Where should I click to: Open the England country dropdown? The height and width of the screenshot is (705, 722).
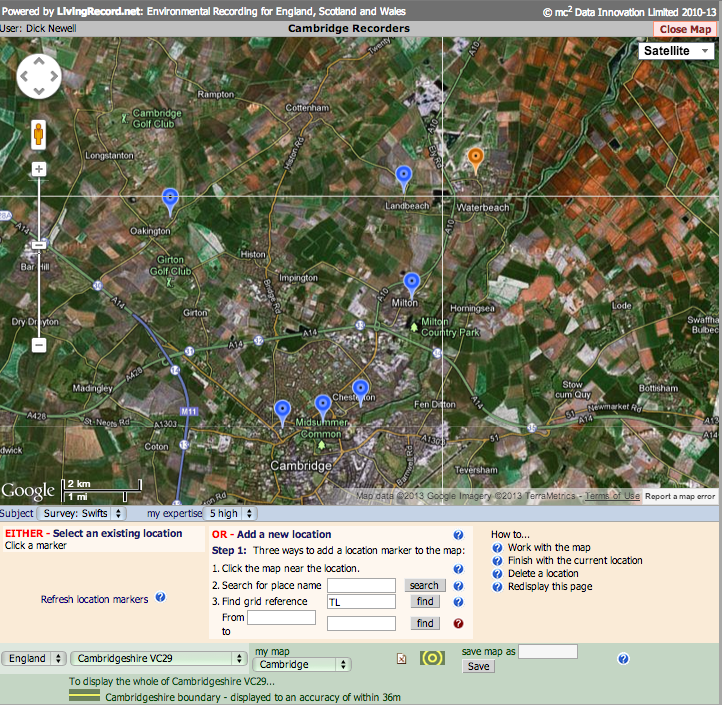point(34,658)
